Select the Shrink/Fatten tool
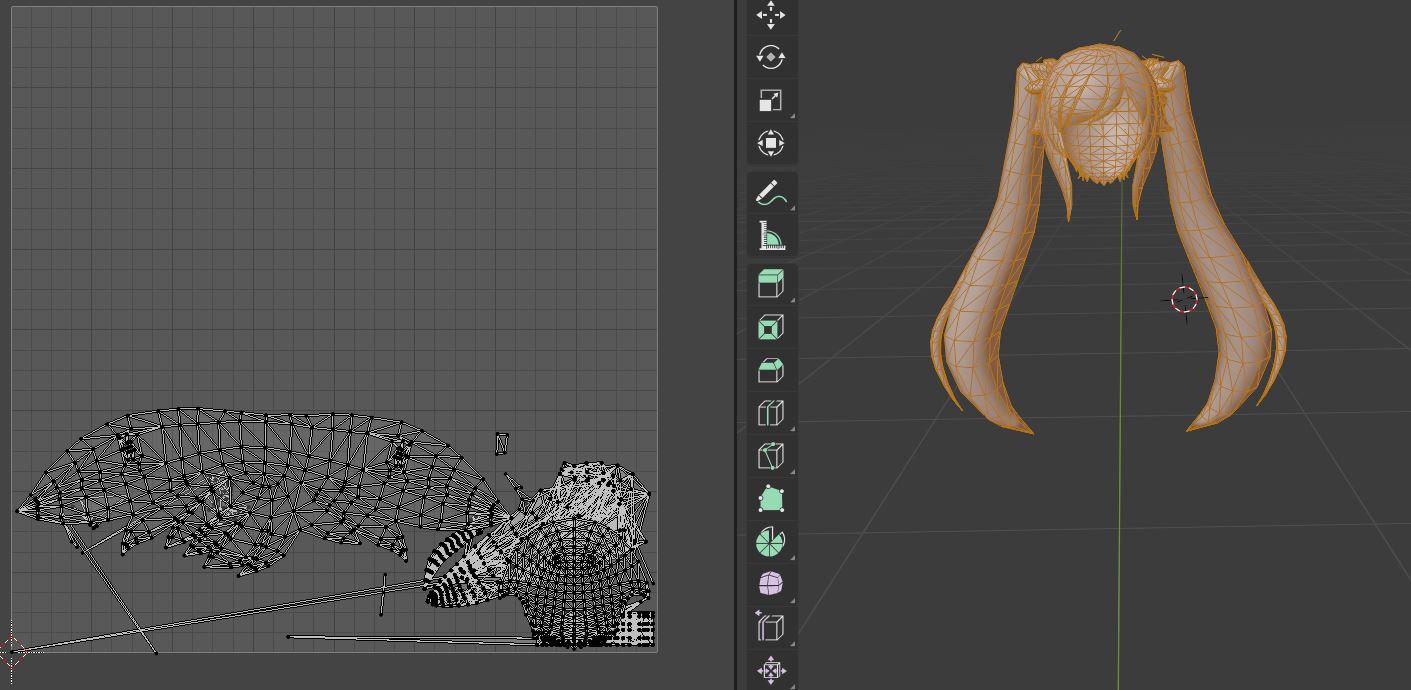 click(x=770, y=669)
